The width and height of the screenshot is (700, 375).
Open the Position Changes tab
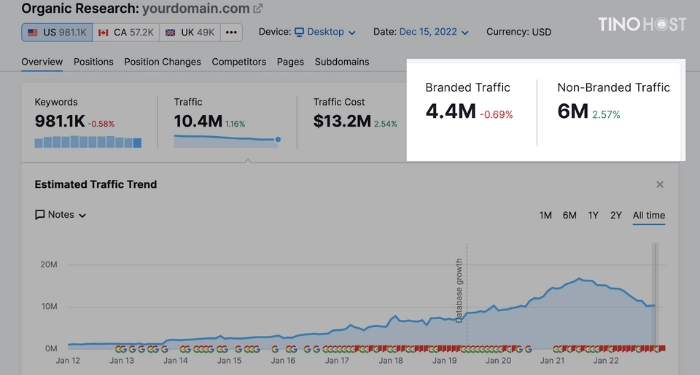coord(162,62)
